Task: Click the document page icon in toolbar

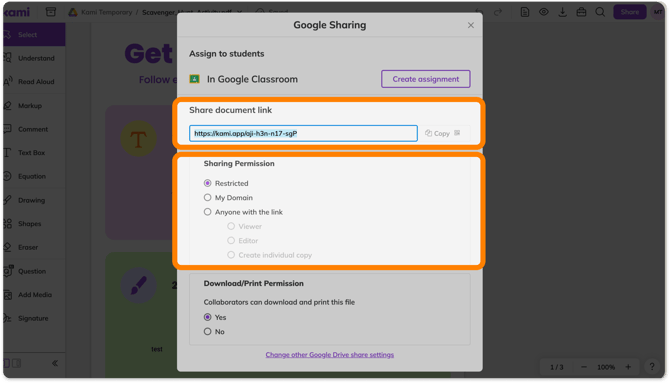Action: tap(525, 12)
